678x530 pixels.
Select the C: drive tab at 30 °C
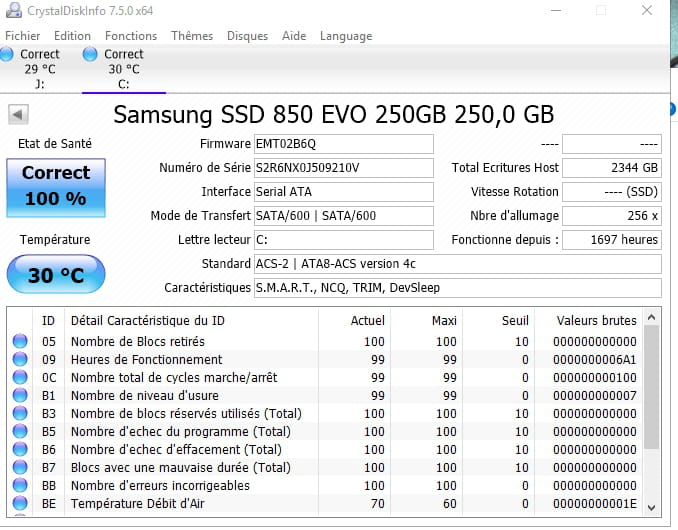122,69
